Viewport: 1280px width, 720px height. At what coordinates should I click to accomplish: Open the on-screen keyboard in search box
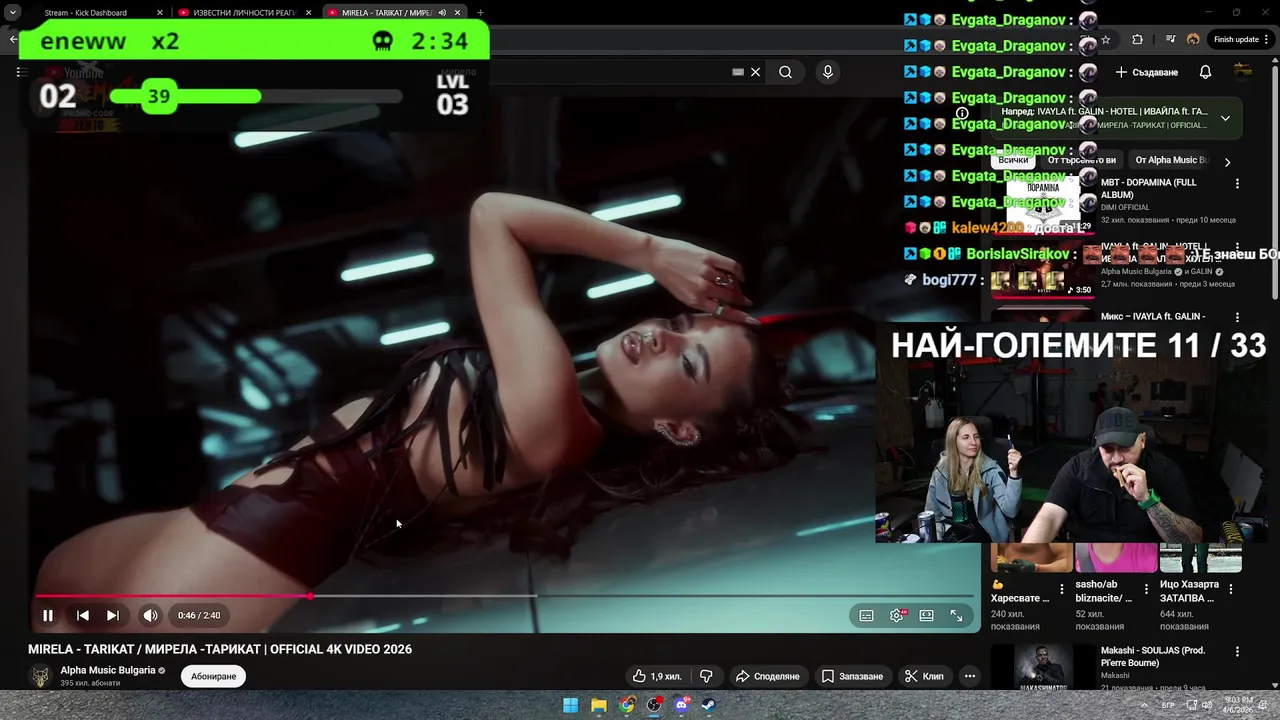pyautogui.click(x=738, y=72)
